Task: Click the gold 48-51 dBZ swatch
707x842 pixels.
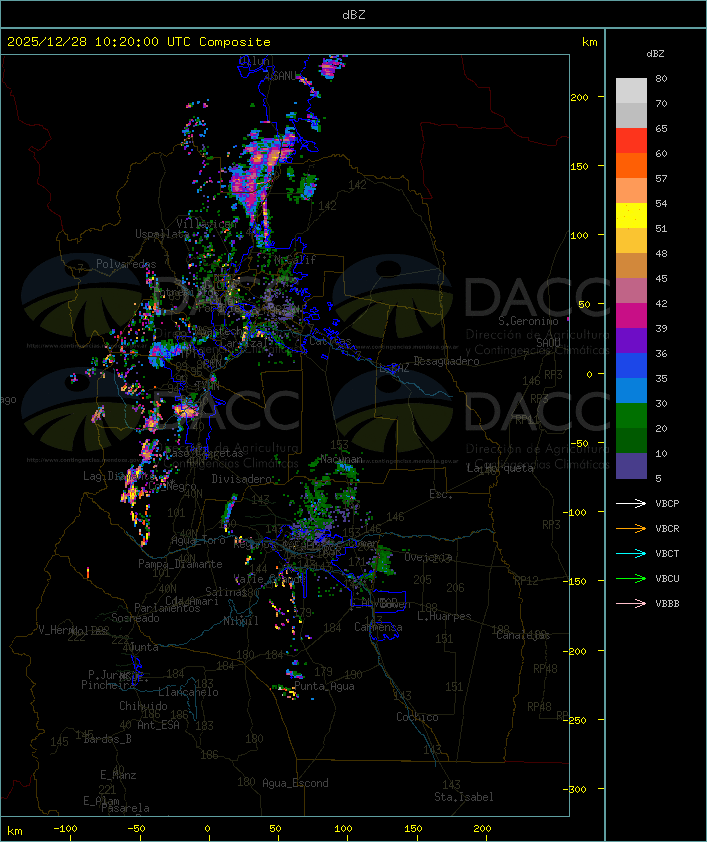Action: tap(631, 241)
